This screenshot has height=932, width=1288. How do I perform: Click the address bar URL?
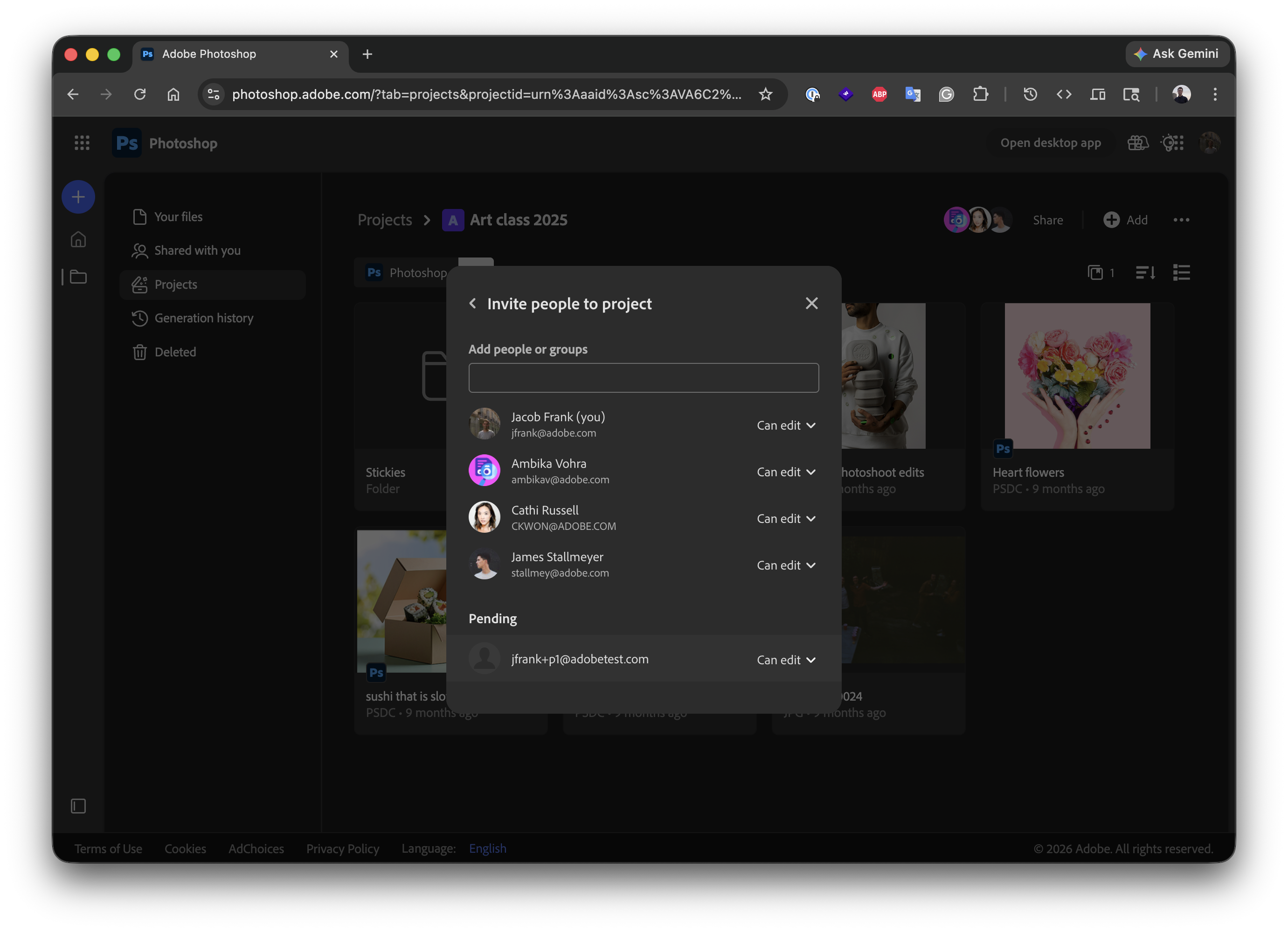(x=487, y=94)
